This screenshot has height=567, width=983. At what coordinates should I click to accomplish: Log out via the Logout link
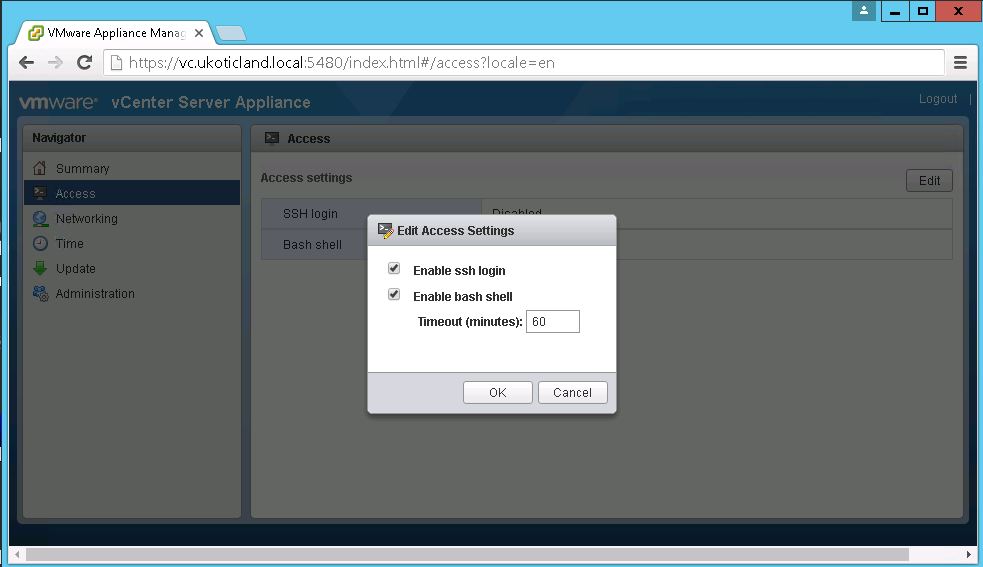pyautogui.click(x=938, y=98)
